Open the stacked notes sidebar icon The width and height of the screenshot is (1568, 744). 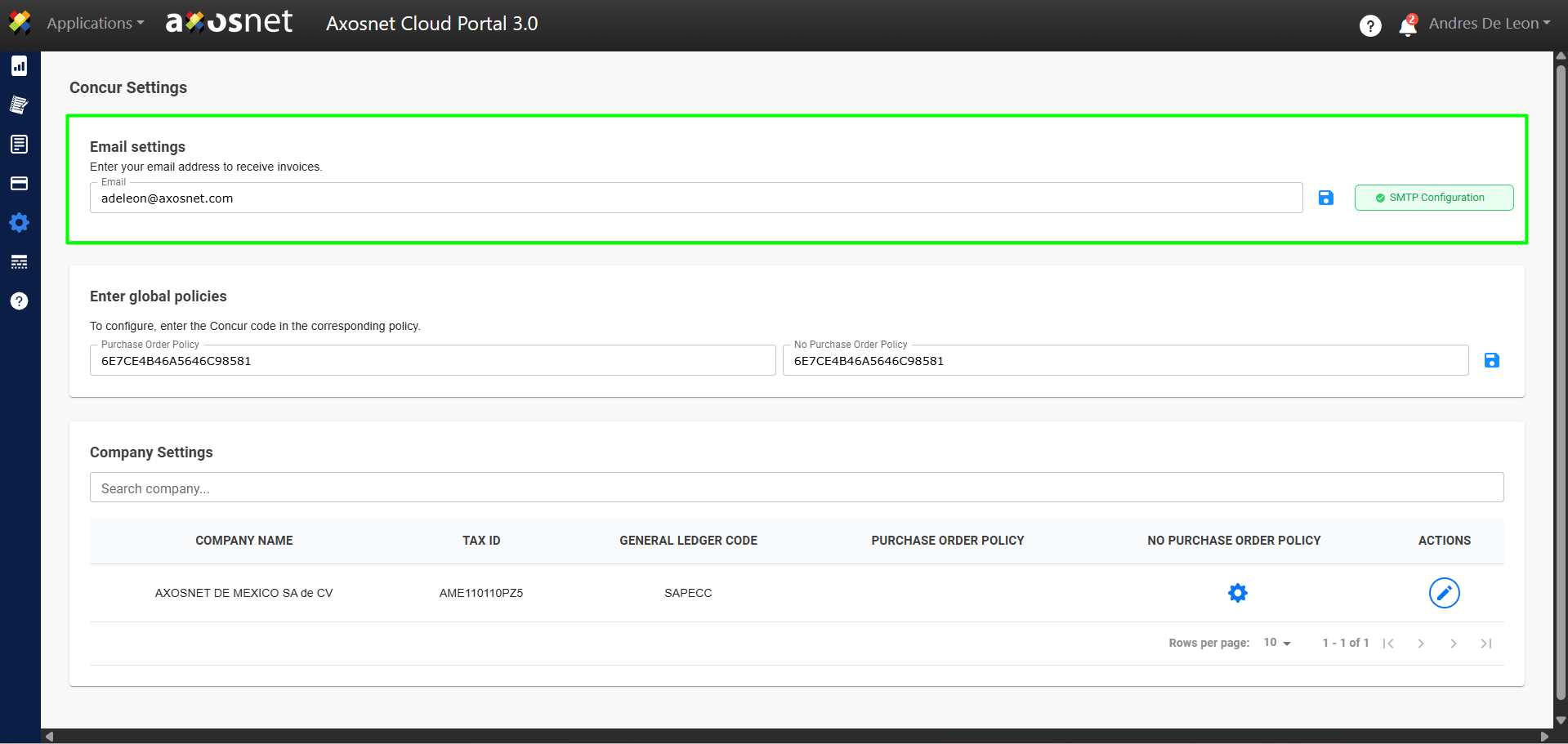pyautogui.click(x=20, y=105)
